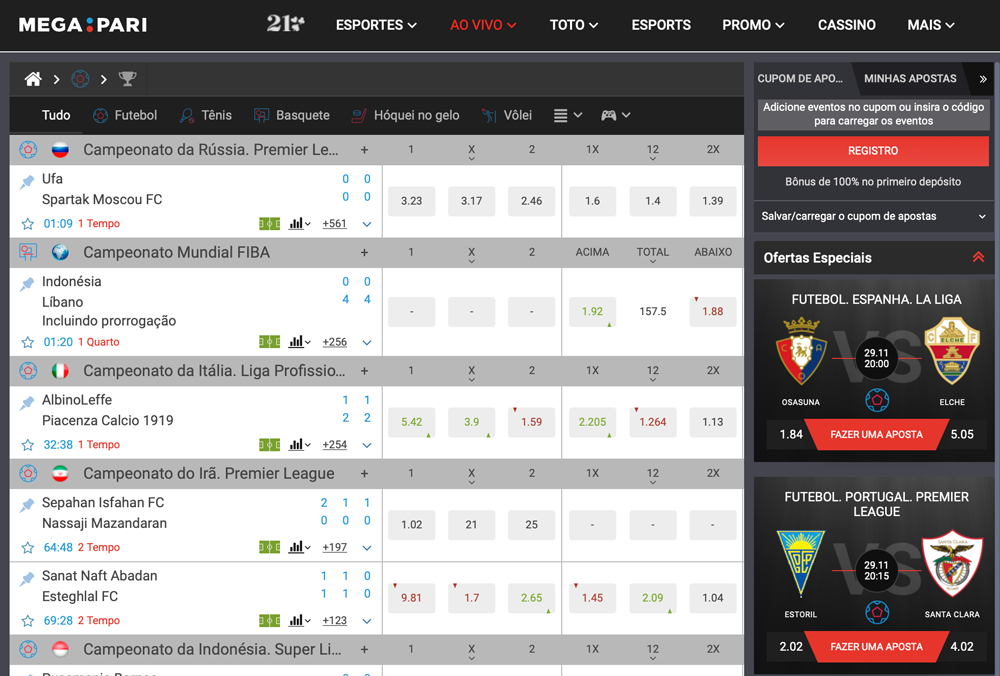Click the 21+ age restriction icon
The height and width of the screenshot is (676, 1000).
coord(285,24)
